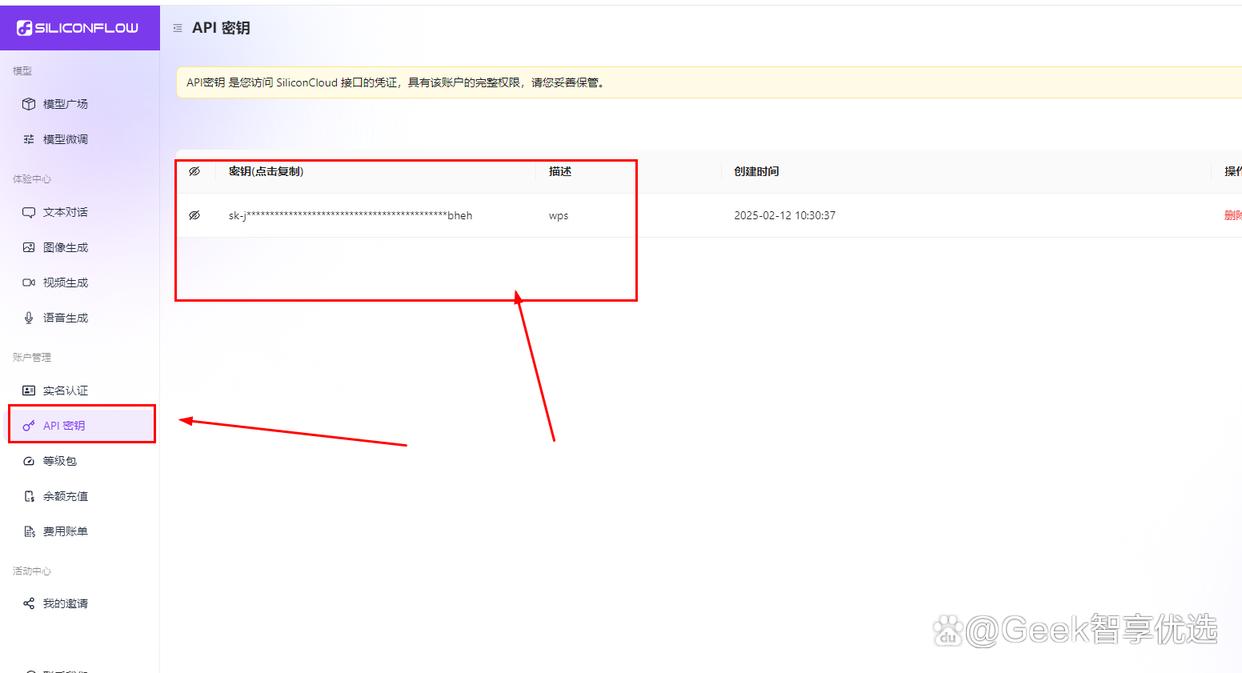Click the SiliconFlow logo
Image resolution: width=1242 pixels, height=673 pixels.
pos(78,28)
